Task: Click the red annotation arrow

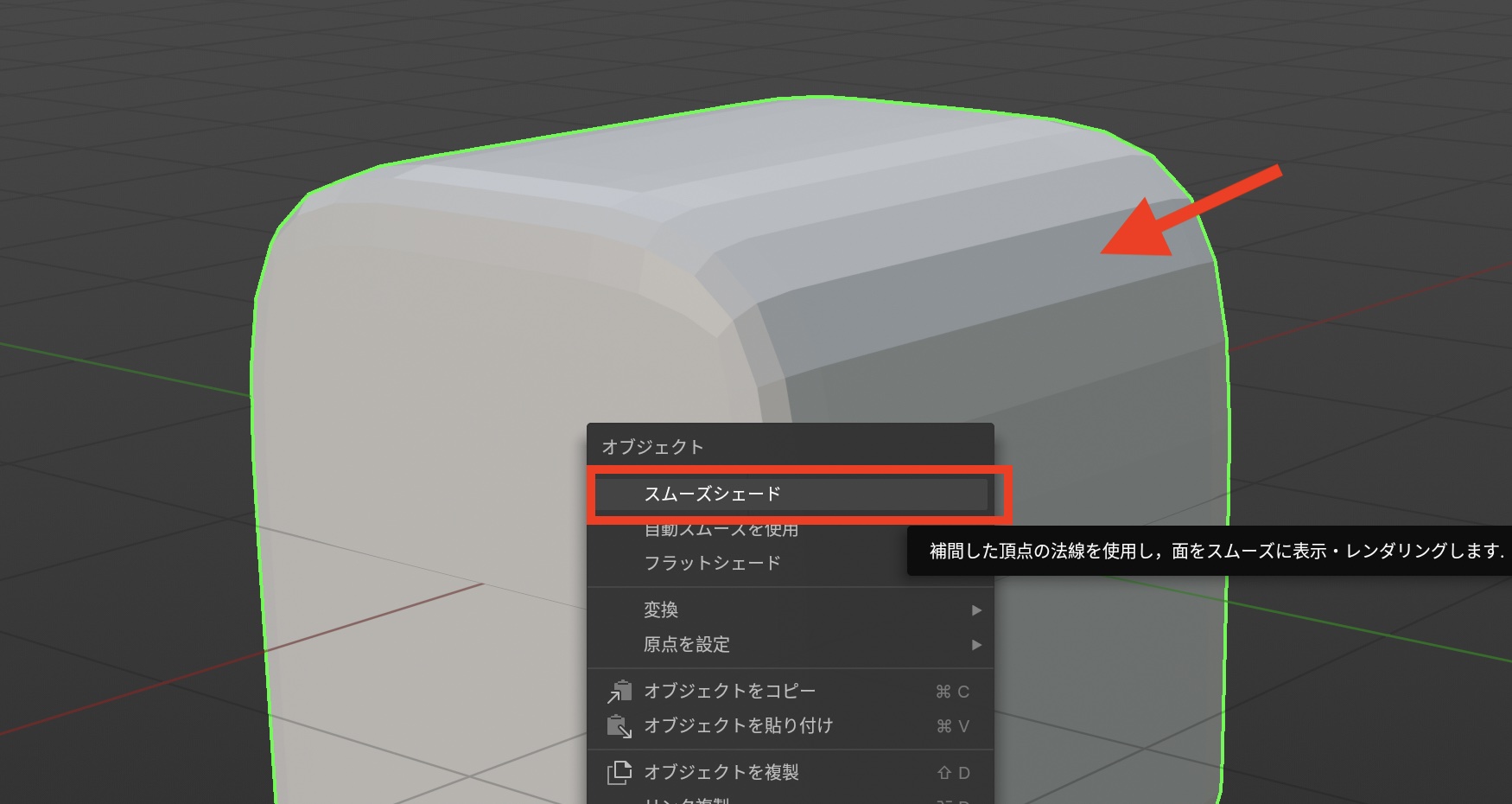Action: (1184, 214)
